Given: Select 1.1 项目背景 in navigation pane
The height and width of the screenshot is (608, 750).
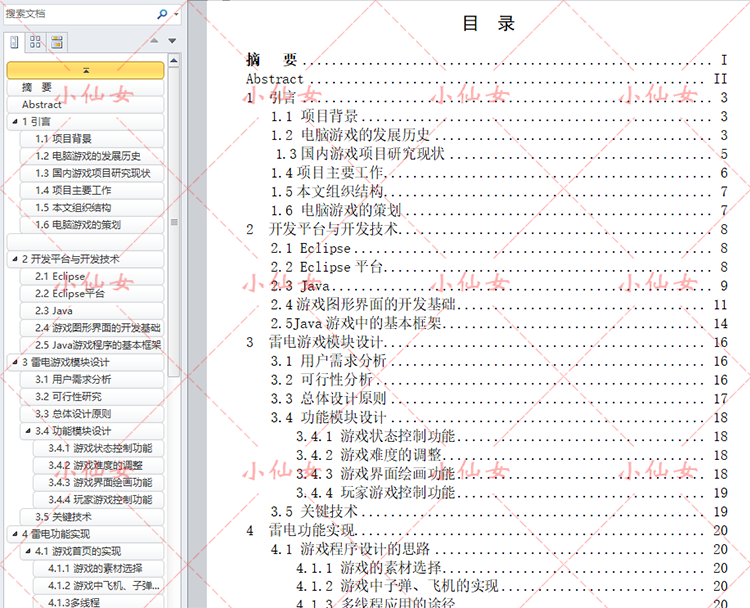Looking at the screenshot, I should (x=92, y=139).
